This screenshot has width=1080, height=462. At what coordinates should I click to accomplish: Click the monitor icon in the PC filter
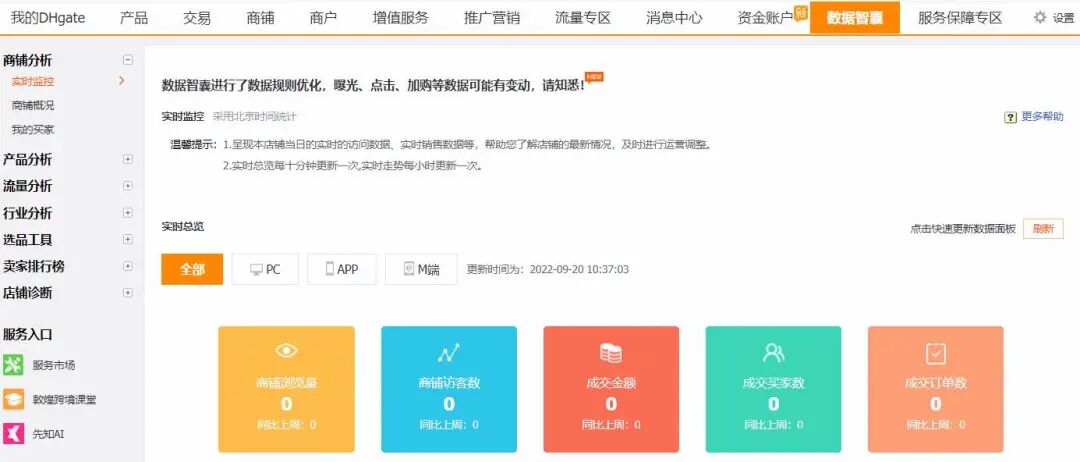pyautogui.click(x=256, y=270)
